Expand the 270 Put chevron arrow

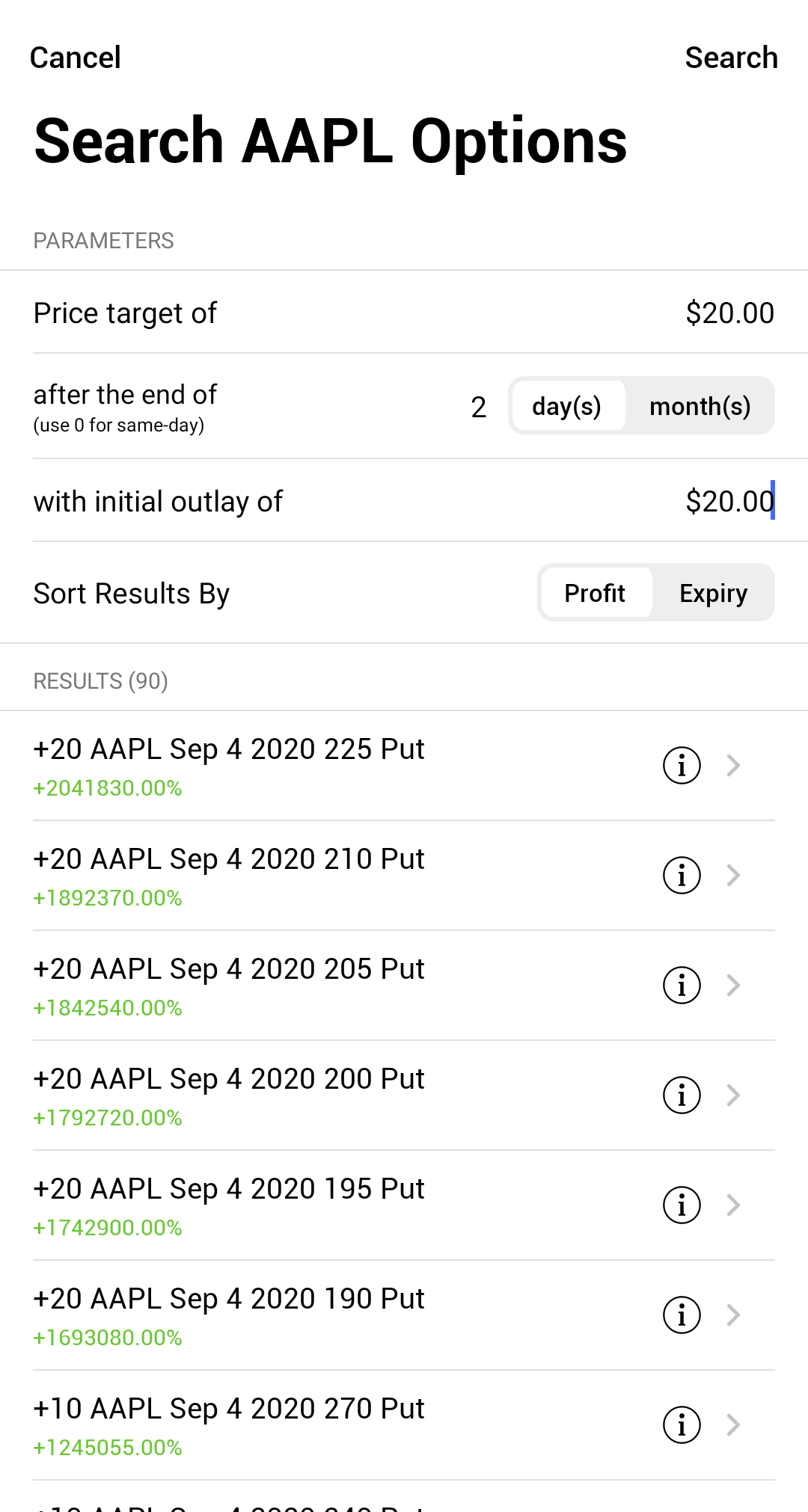733,1425
